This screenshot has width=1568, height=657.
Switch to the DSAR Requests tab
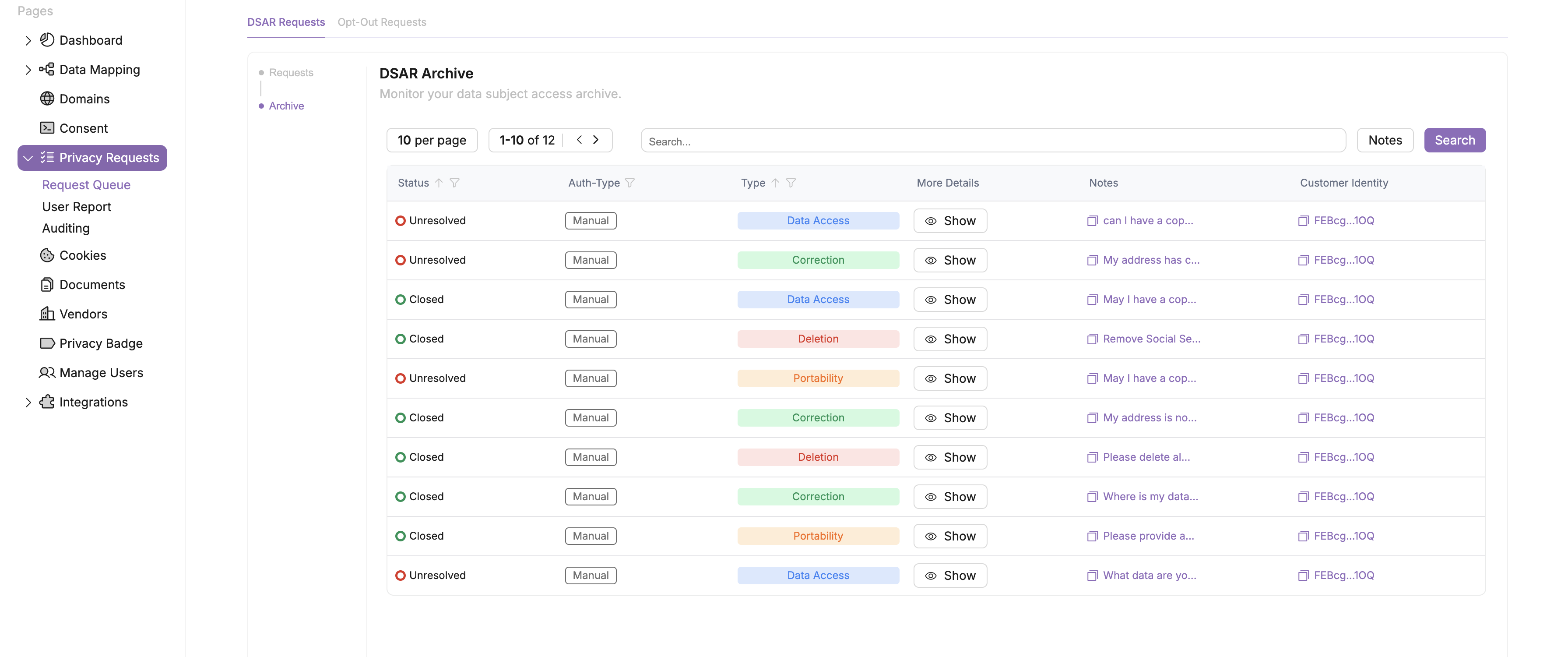[286, 22]
